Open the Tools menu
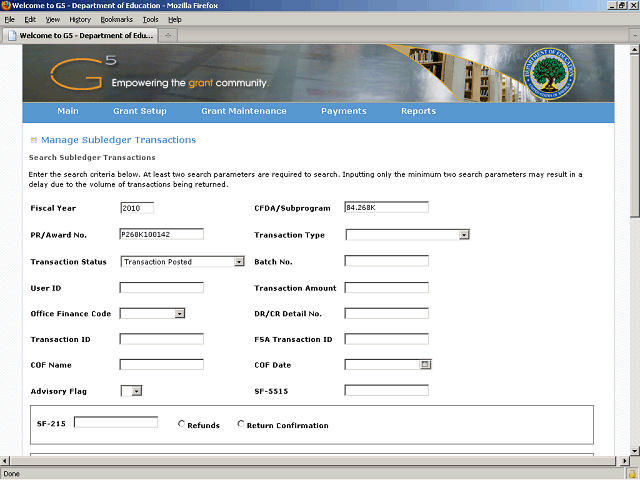640x480 pixels. [x=151, y=20]
